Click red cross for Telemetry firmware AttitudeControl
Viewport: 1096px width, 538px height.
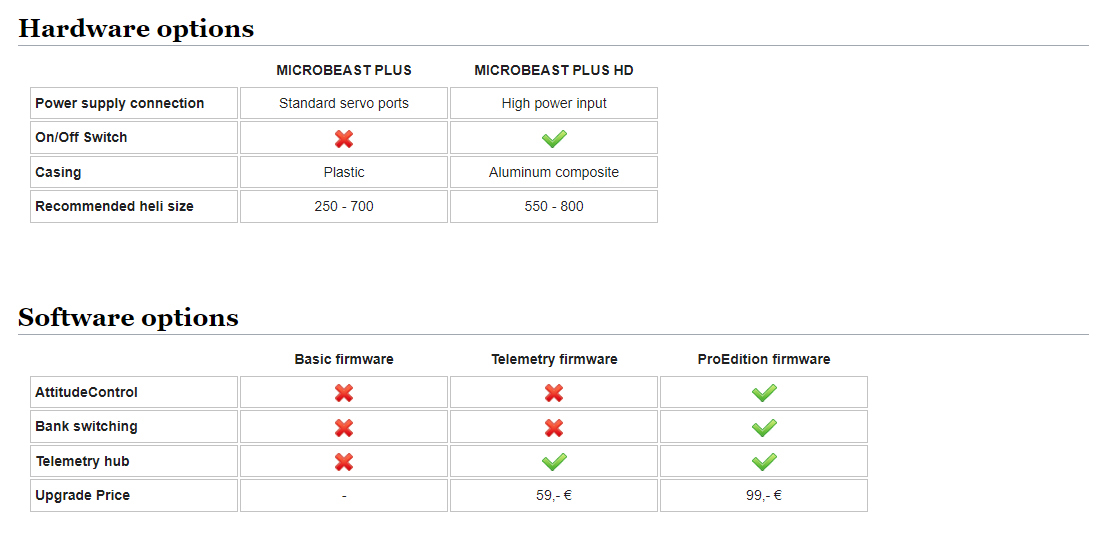(x=554, y=393)
